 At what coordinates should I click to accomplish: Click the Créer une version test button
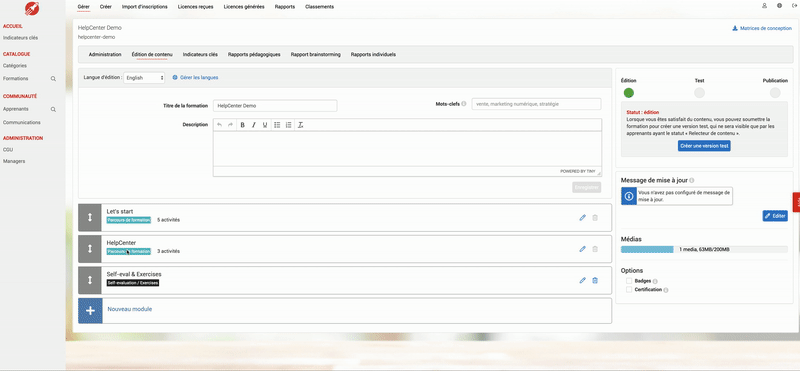(x=704, y=146)
